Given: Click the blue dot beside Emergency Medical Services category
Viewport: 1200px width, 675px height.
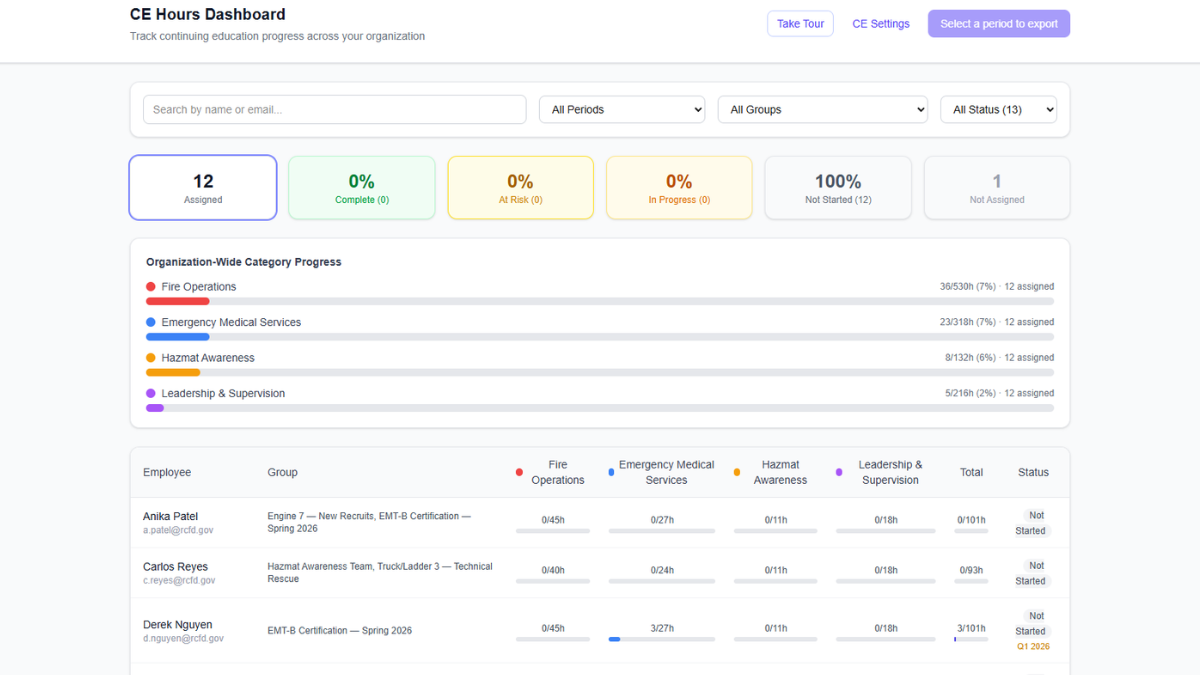Looking at the screenshot, I should pos(151,322).
